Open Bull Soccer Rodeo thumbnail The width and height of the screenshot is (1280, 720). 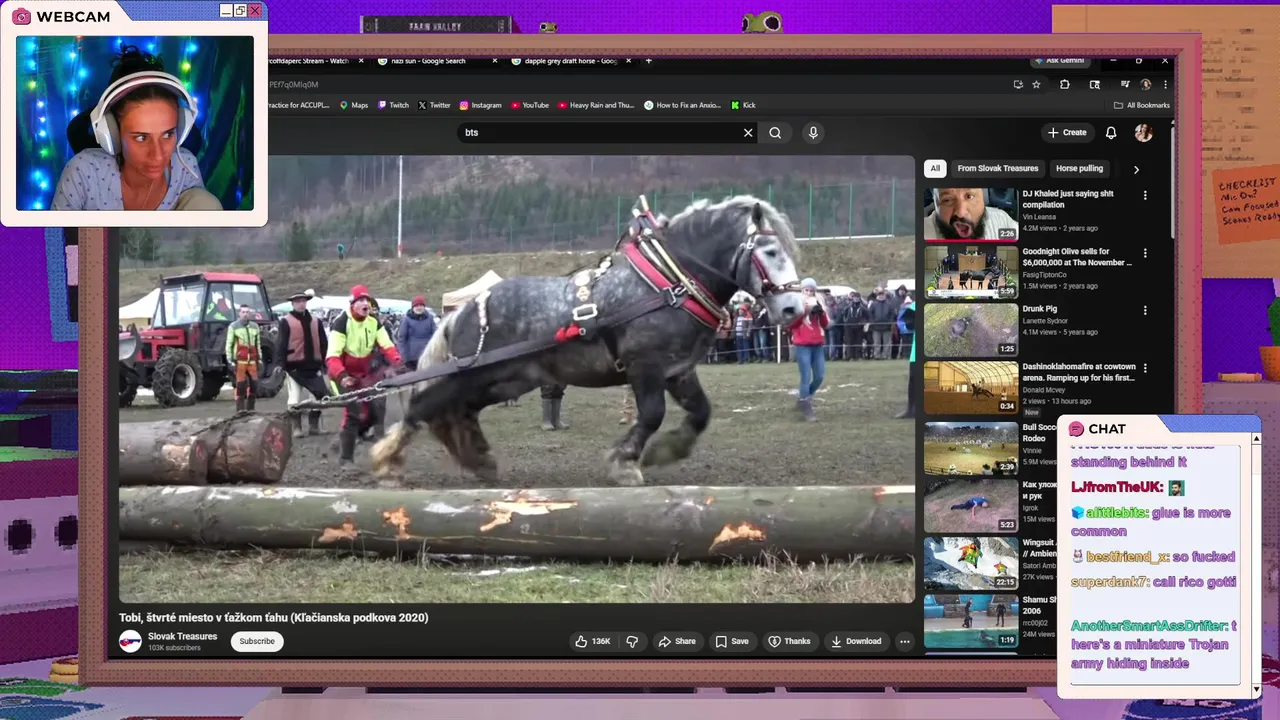(x=970, y=448)
